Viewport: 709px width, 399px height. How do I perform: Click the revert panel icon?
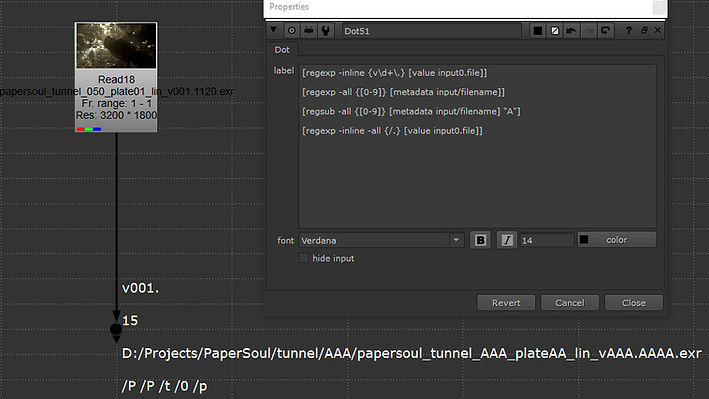point(605,31)
